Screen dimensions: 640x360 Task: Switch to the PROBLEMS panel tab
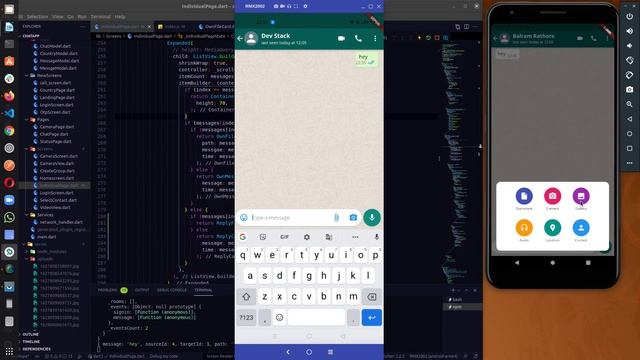pyautogui.click(x=107, y=290)
